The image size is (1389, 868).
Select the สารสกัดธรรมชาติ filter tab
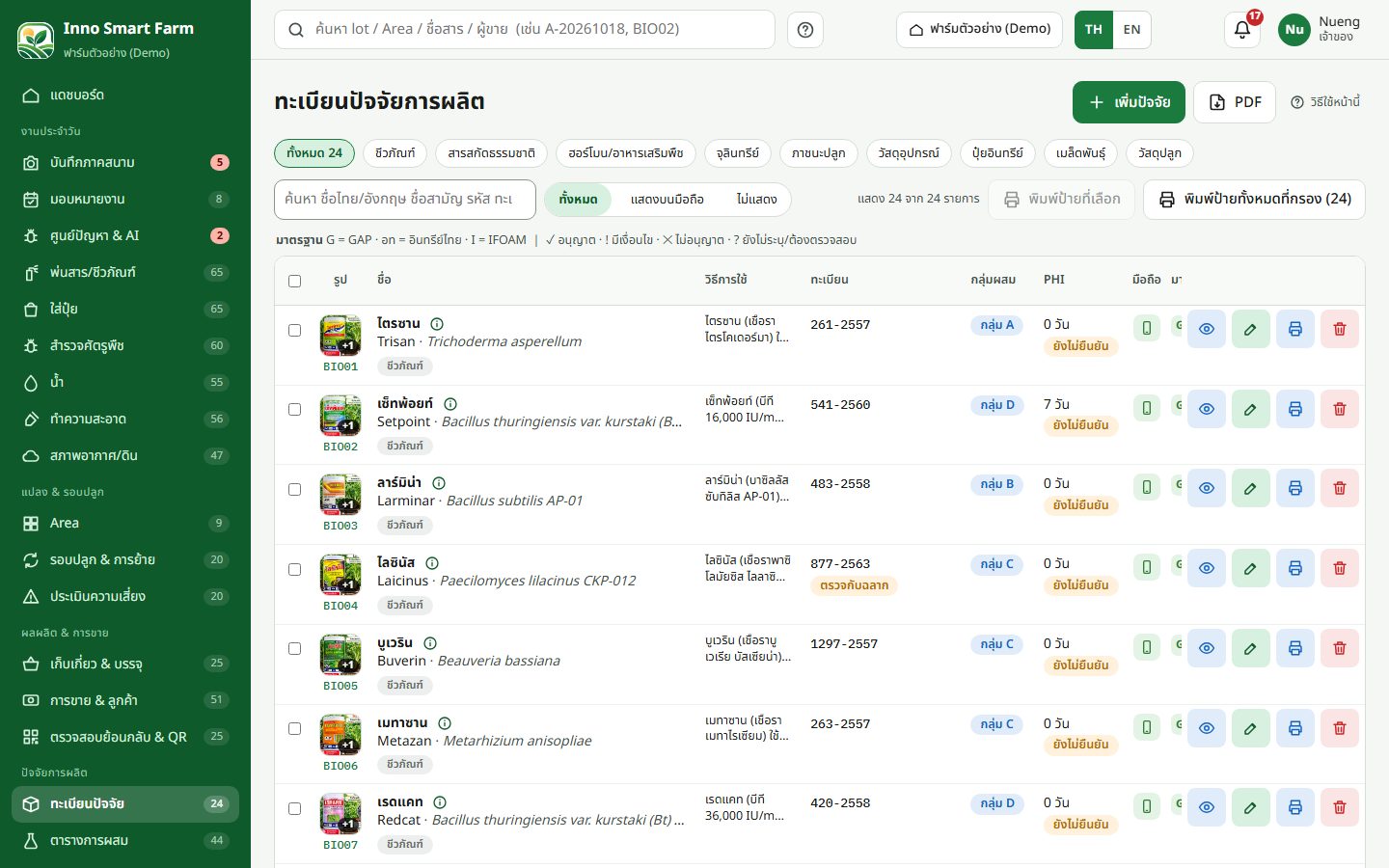coord(491,153)
